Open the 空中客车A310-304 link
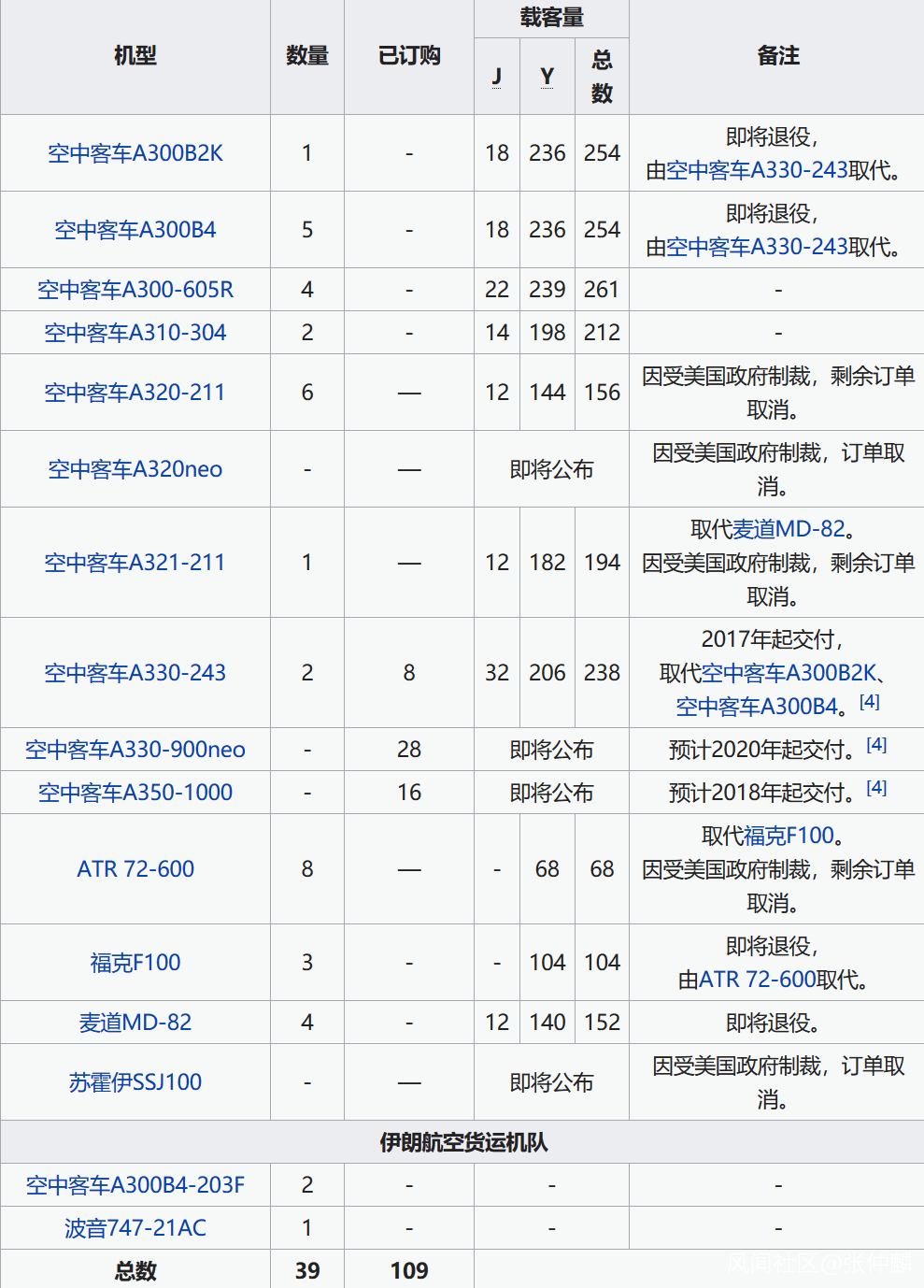The image size is (924, 1288). 135,333
